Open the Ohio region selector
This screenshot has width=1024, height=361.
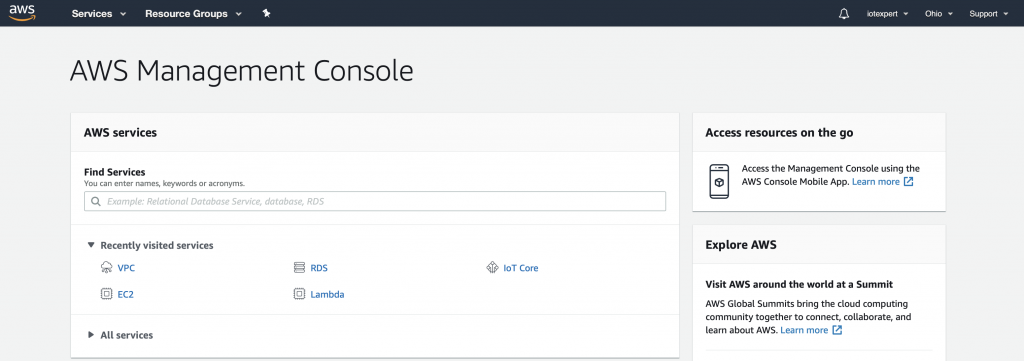click(939, 14)
